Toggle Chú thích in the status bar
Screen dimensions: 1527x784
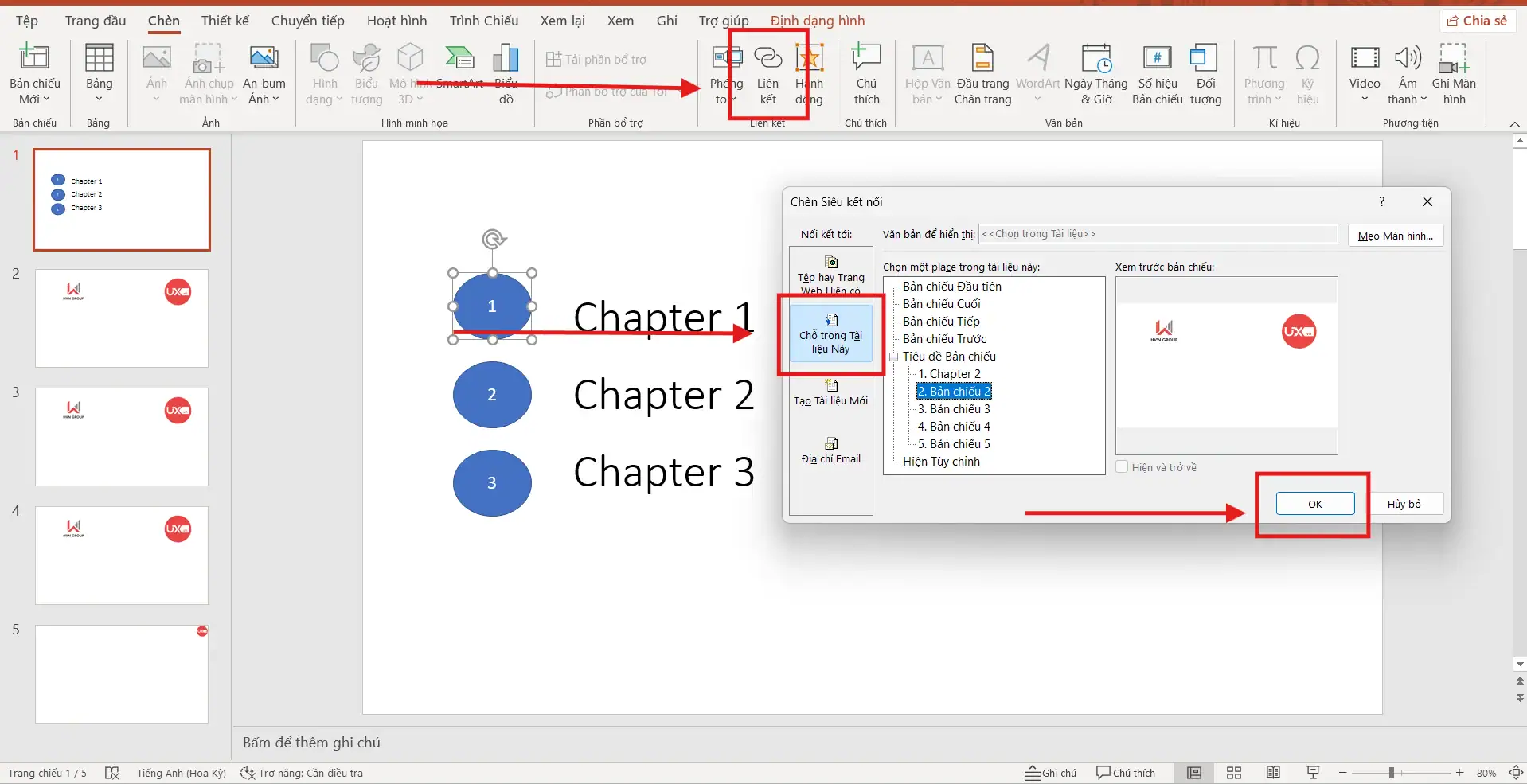point(1126,772)
